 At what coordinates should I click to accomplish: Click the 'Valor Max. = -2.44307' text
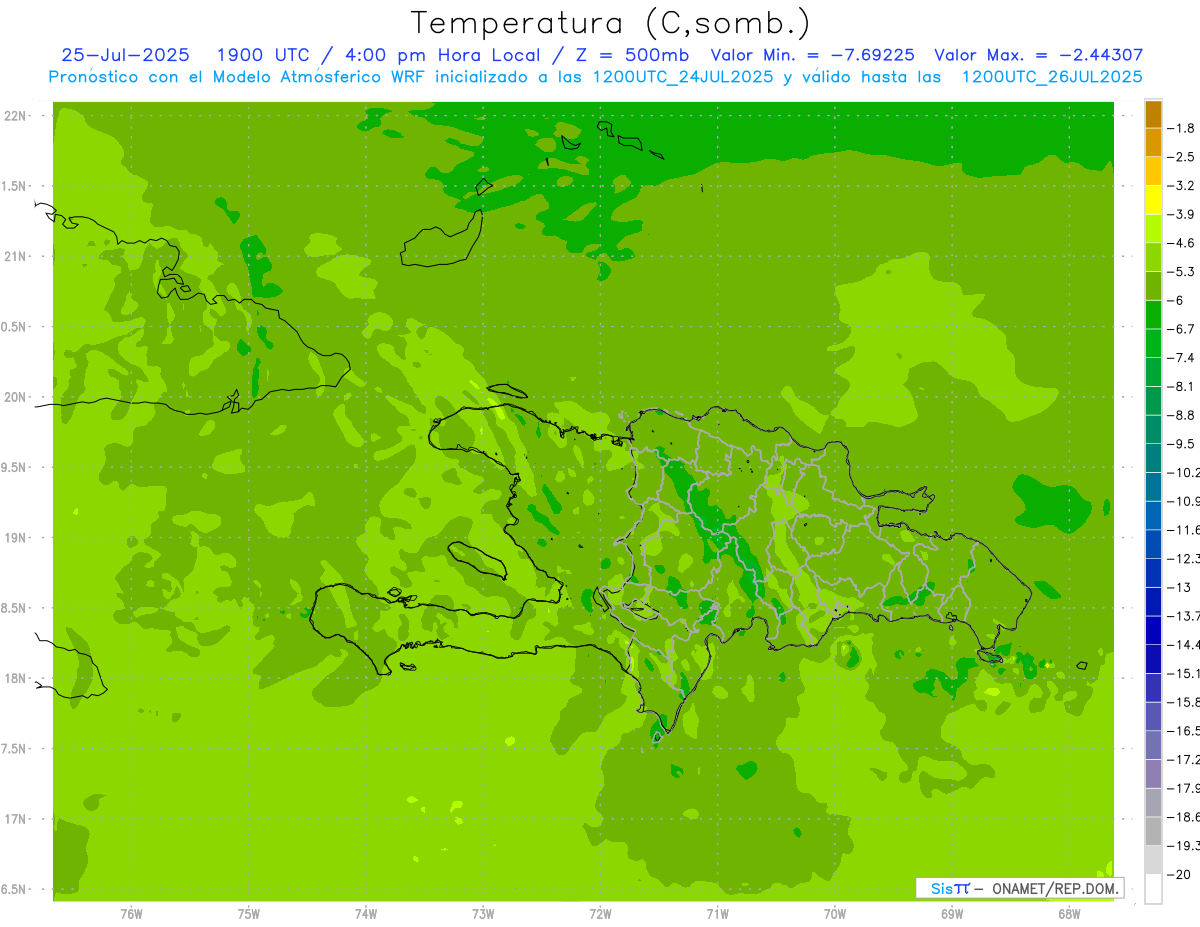[x=1038, y=55]
